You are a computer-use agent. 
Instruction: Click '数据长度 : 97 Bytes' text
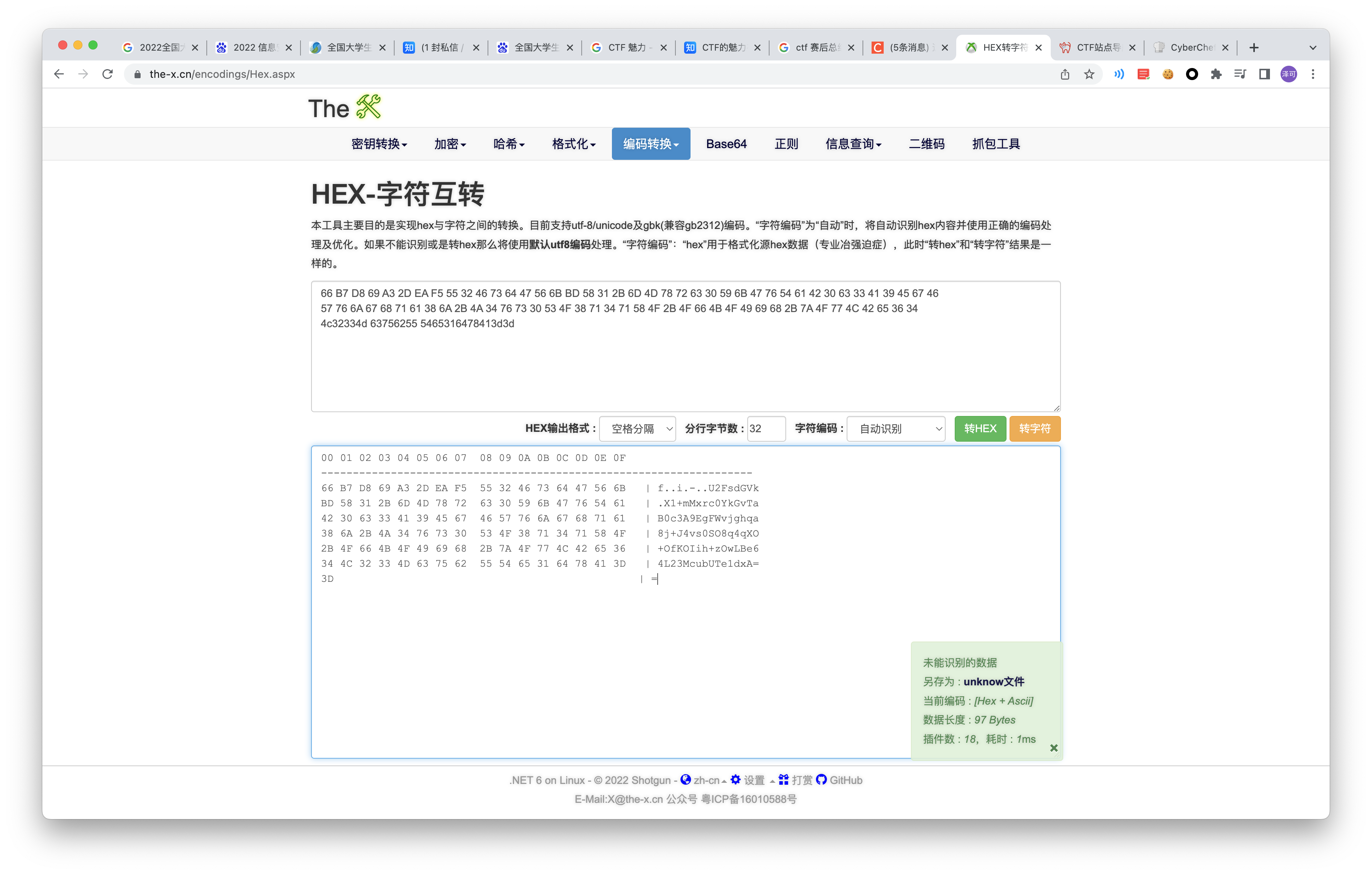969,719
